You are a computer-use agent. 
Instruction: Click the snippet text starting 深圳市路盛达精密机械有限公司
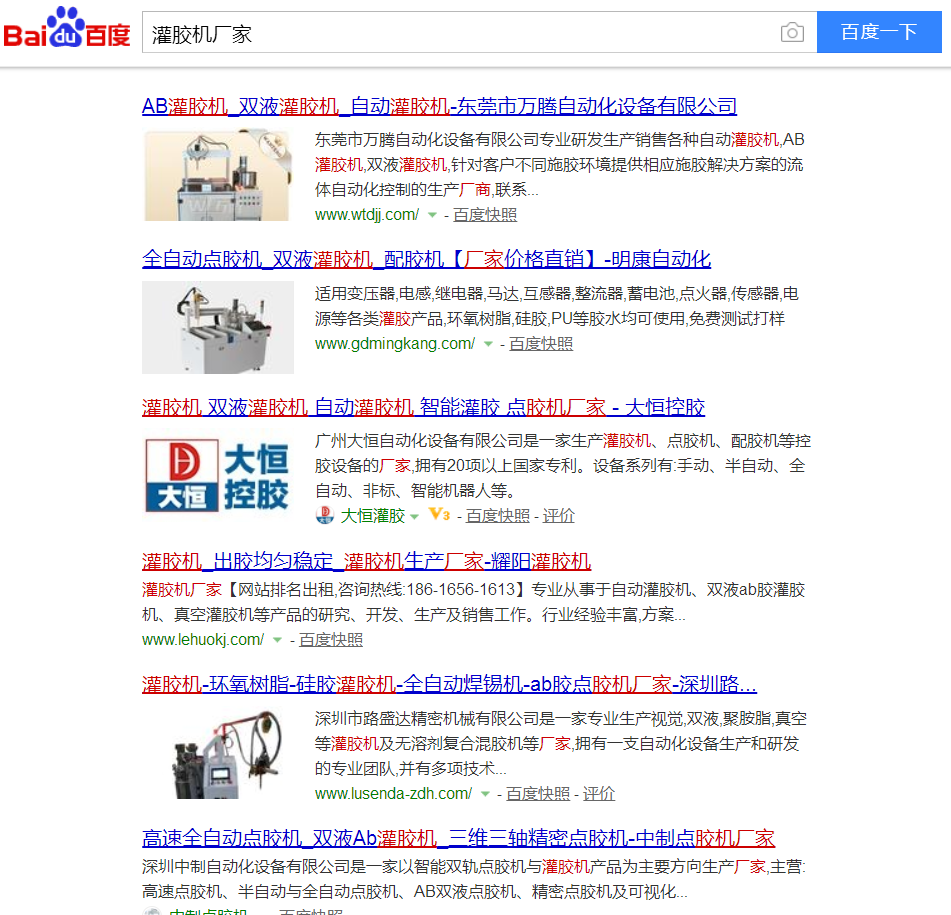pyautogui.click(x=561, y=744)
